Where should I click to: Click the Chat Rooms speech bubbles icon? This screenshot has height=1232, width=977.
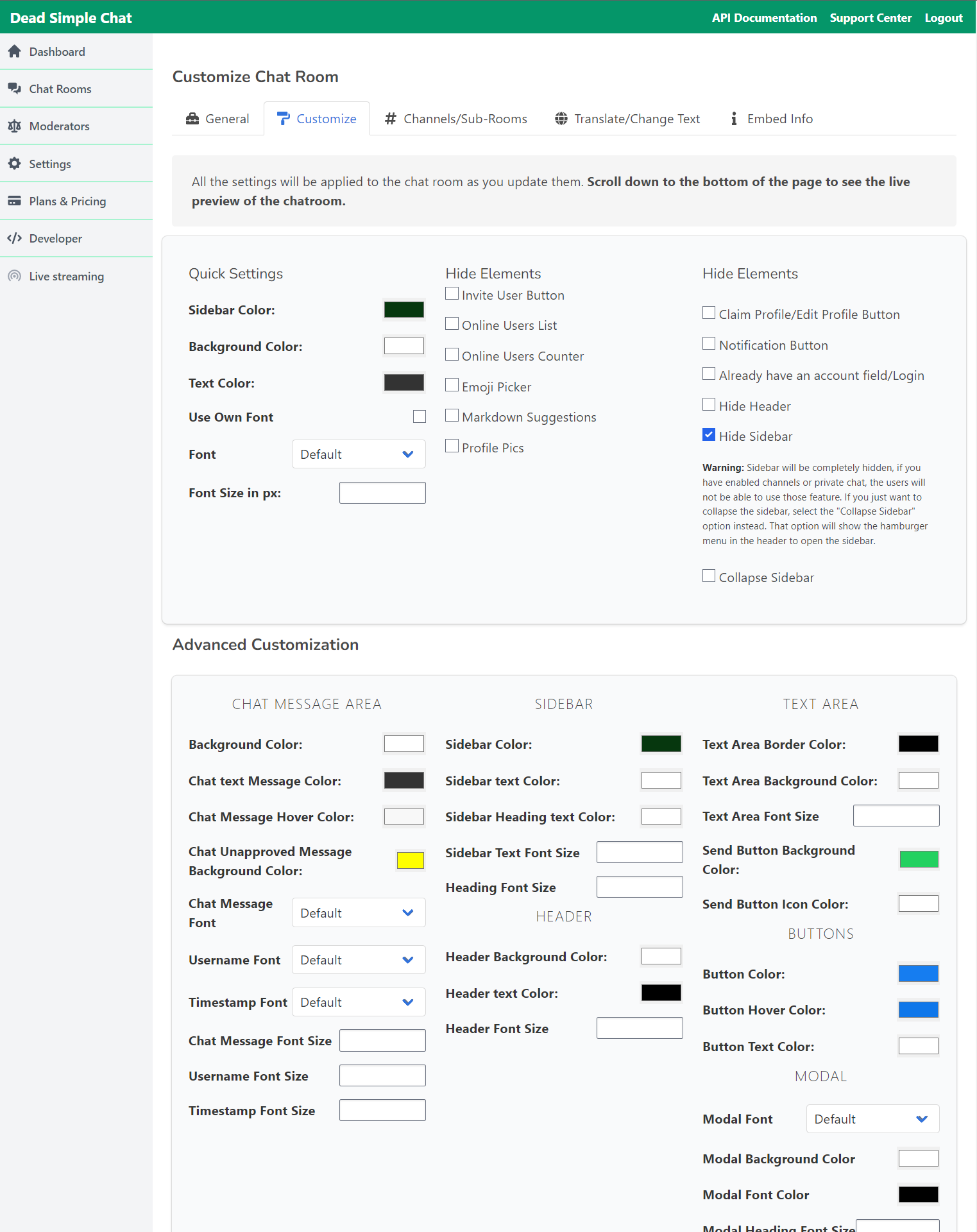[x=15, y=89]
